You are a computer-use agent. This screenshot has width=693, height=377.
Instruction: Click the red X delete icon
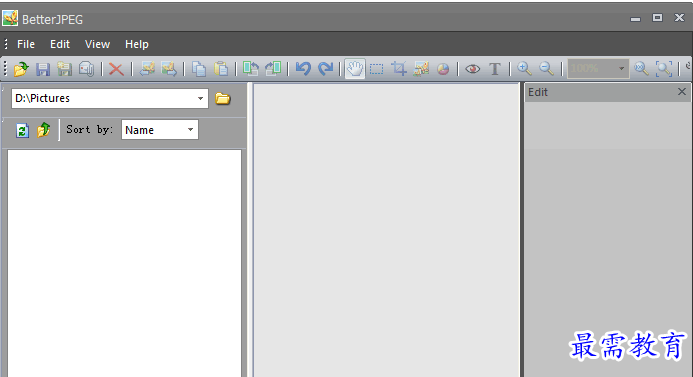(x=116, y=69)
